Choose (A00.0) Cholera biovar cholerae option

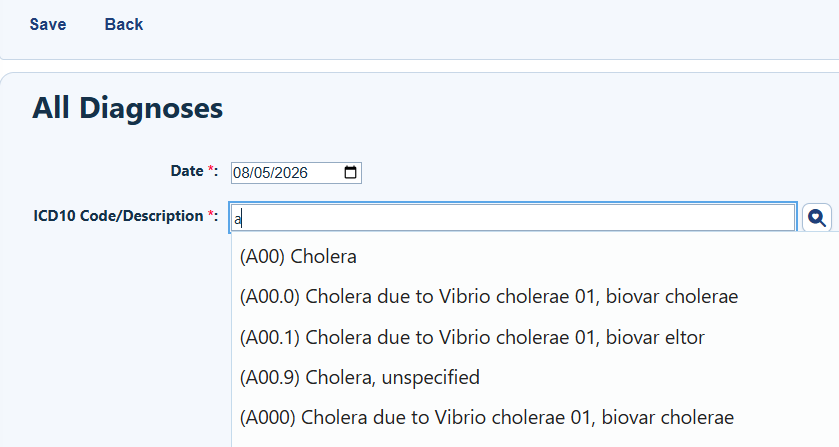click(489, 297)
